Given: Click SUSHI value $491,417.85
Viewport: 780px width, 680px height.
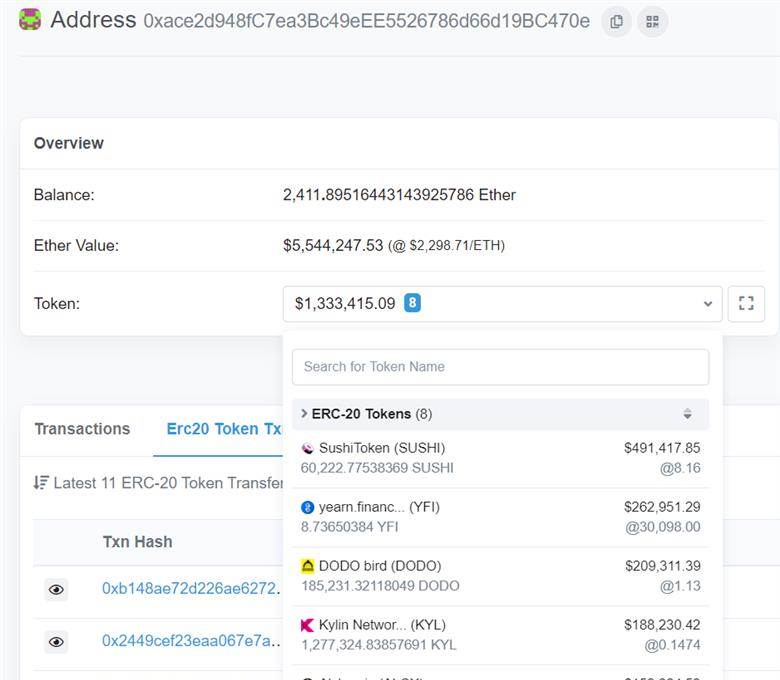Looking at the screenshot, I should click(x=662, y=448).
